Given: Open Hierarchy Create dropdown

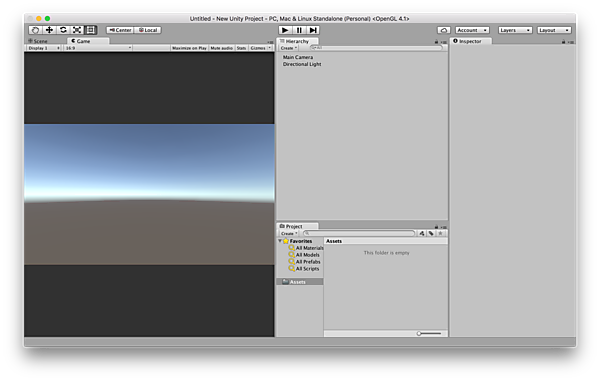Looking at the screenshot, I should [289, 48].
